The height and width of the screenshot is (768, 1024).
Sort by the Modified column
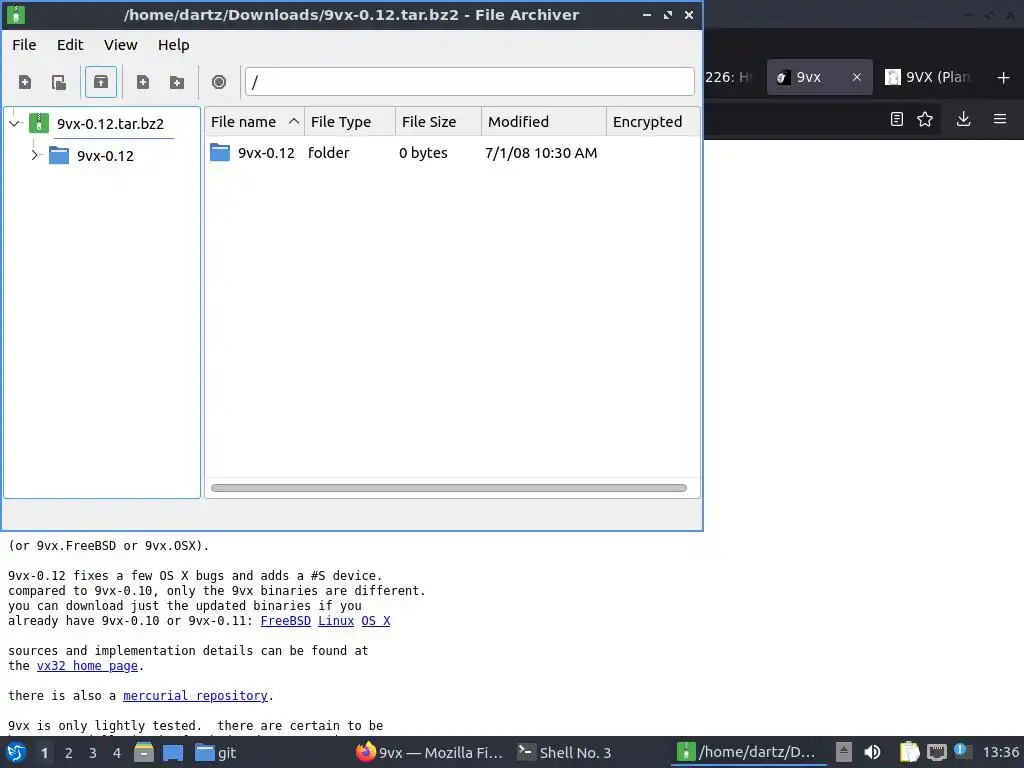543,122
